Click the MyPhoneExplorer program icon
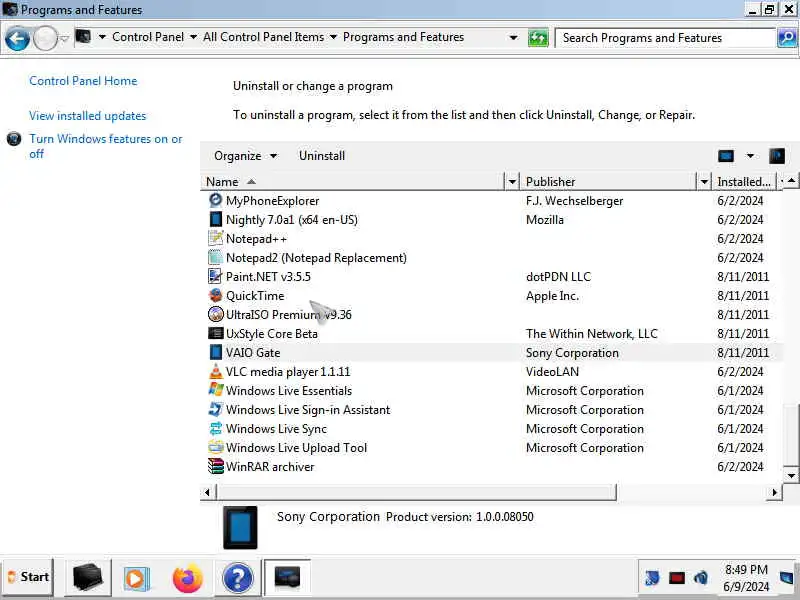 (x=215, y=200)
